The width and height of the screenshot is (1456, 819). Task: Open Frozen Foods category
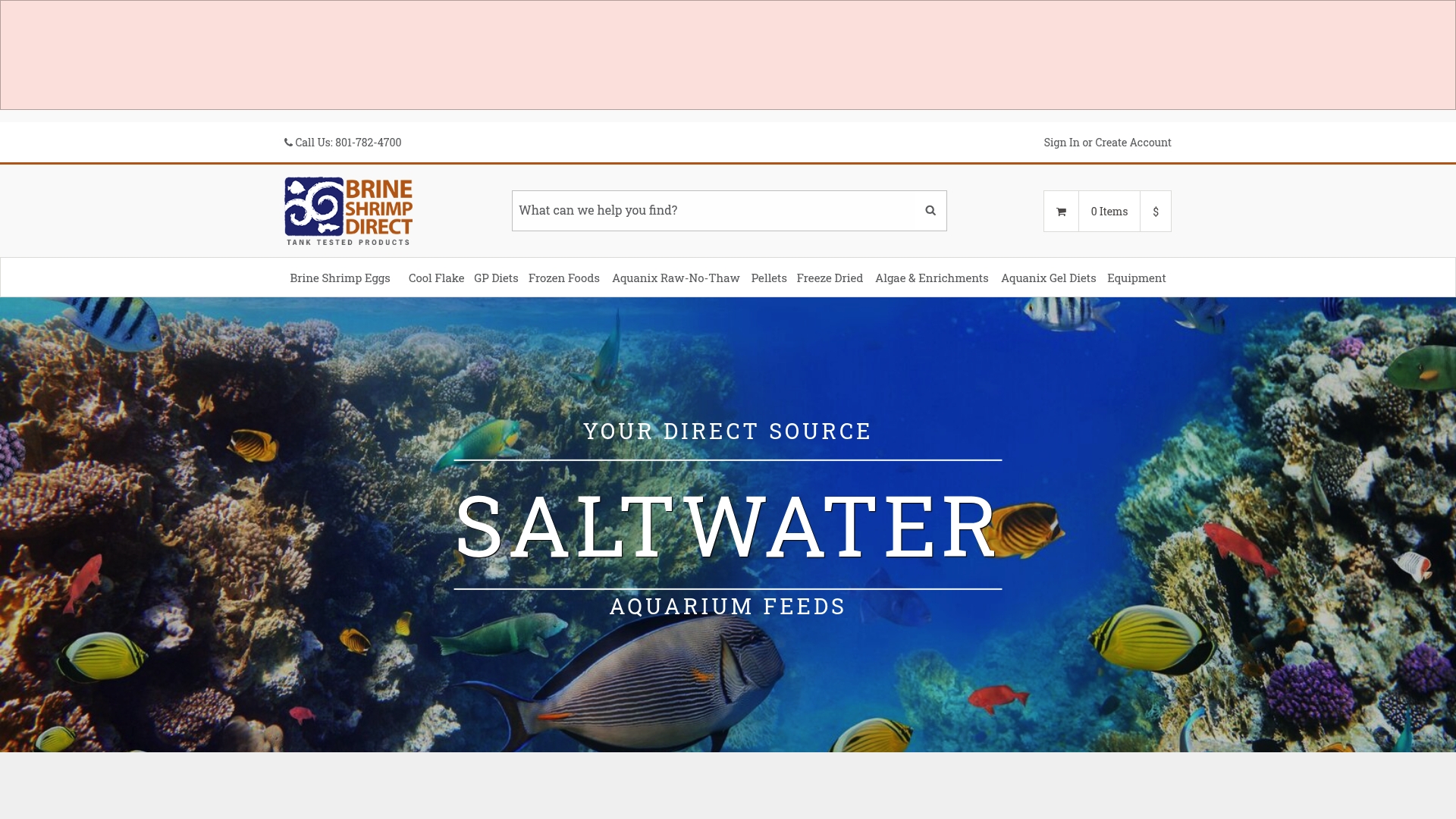click(x=564, y=278)
